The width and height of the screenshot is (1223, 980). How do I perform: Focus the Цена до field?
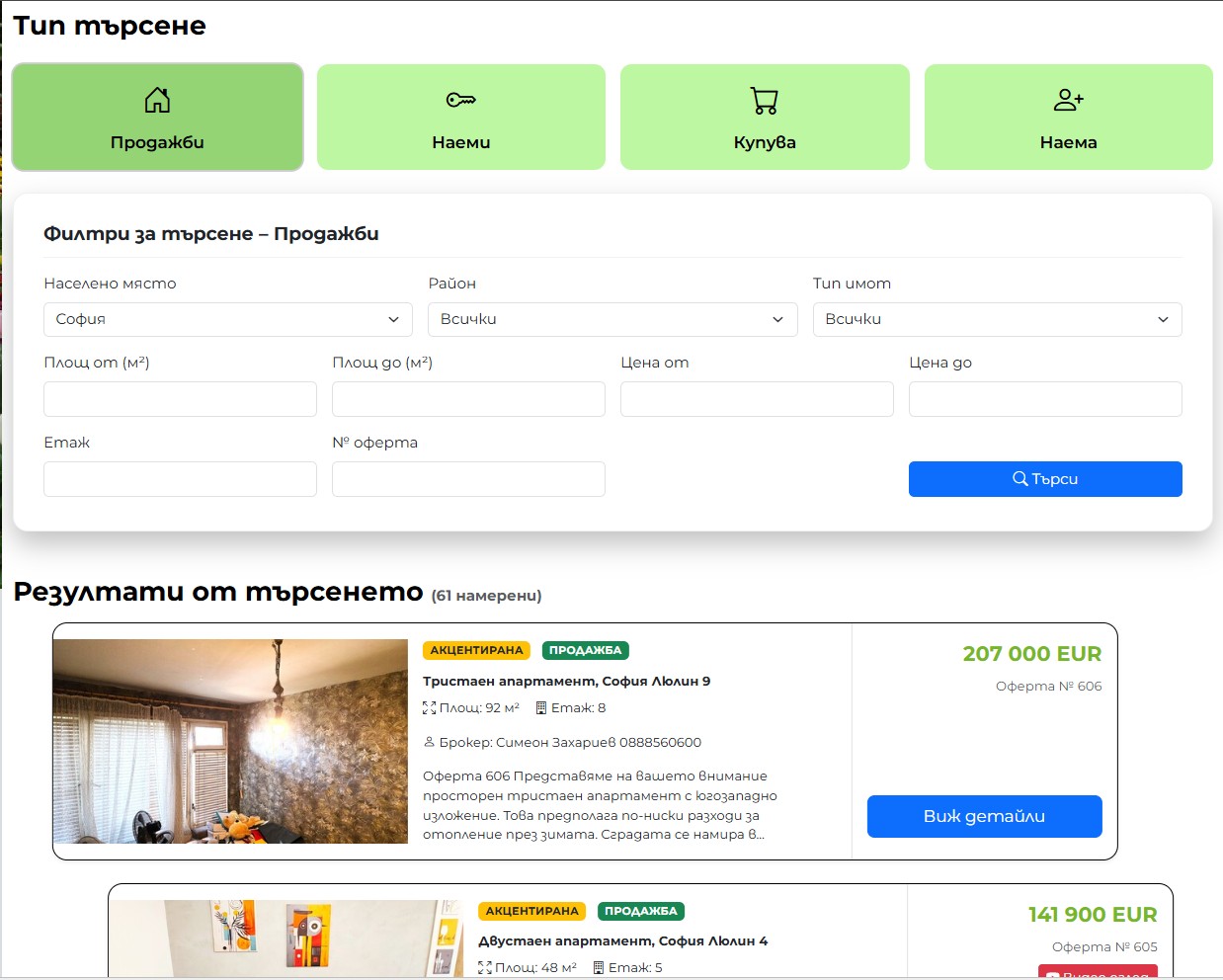coord(1045,399)
